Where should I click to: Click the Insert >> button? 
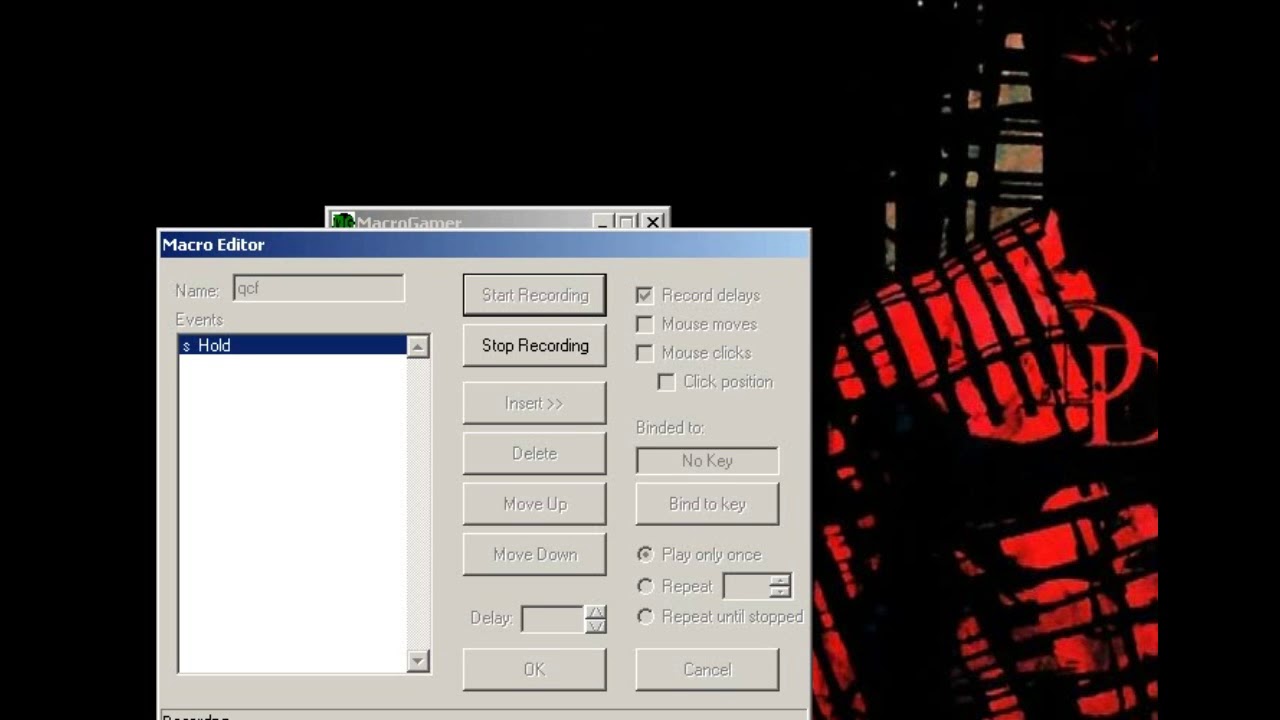[534, 403]
